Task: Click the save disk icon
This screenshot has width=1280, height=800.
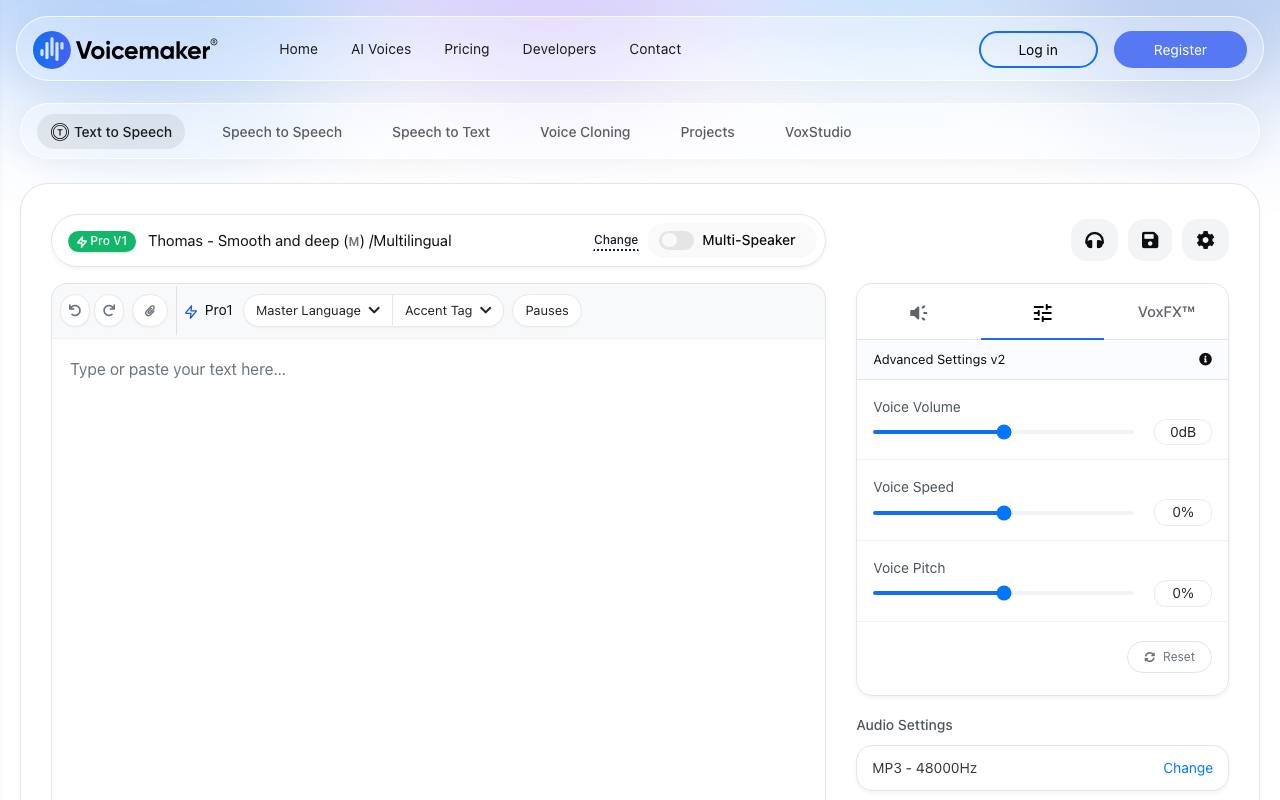Action: click(x=1150, y=240)
